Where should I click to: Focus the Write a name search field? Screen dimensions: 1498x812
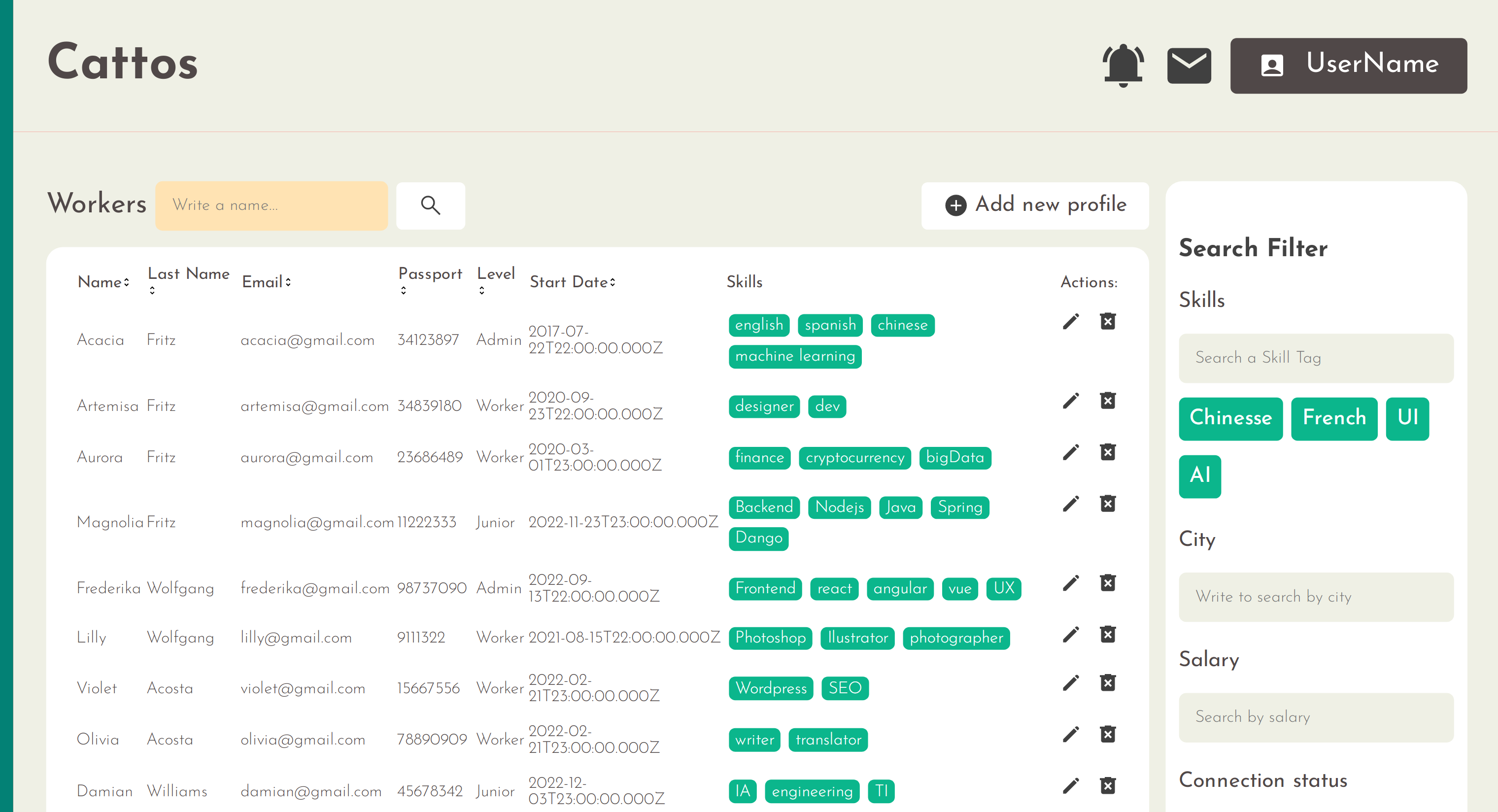(271, 205)
